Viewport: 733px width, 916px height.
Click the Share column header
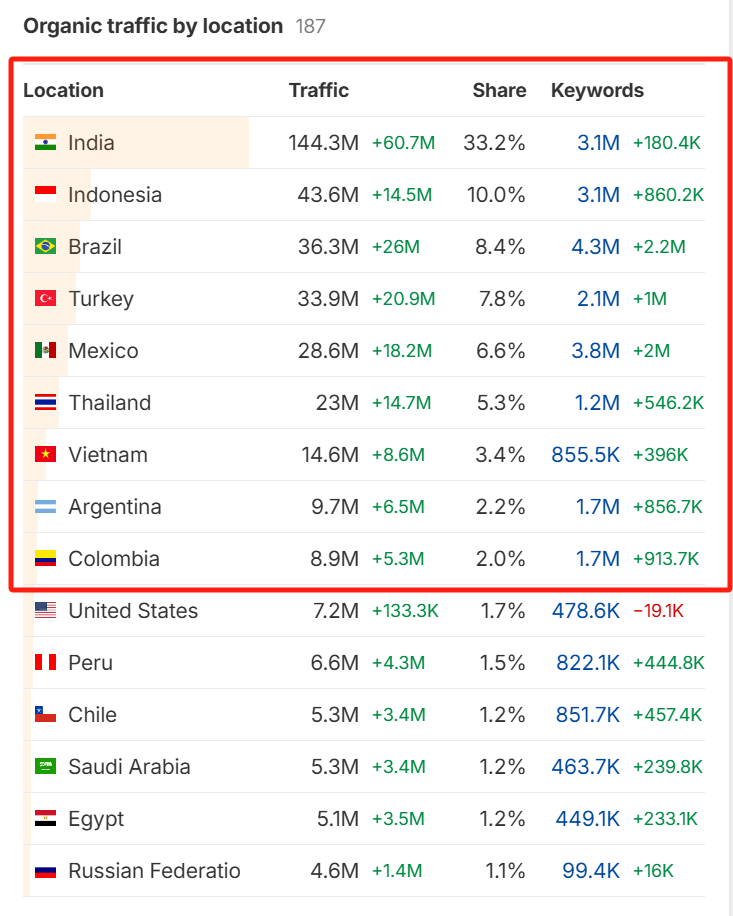pos(499,90)
